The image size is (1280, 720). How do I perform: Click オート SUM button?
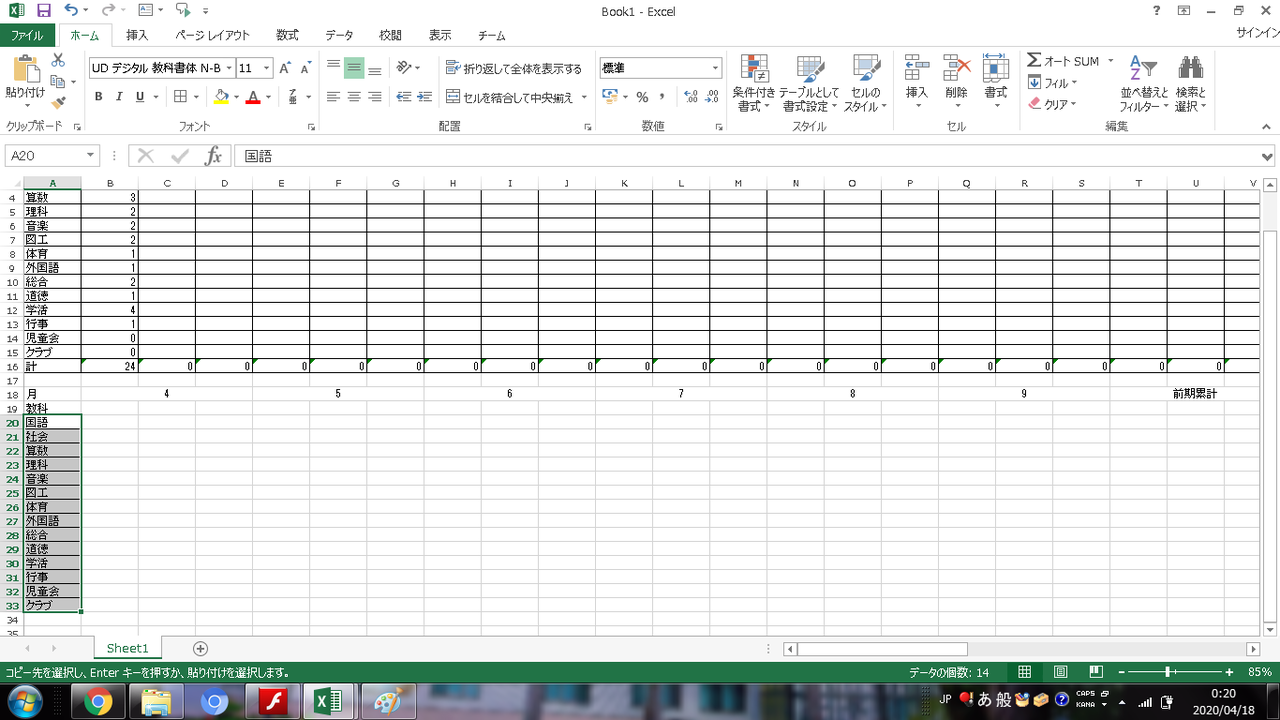point(1063,61)
